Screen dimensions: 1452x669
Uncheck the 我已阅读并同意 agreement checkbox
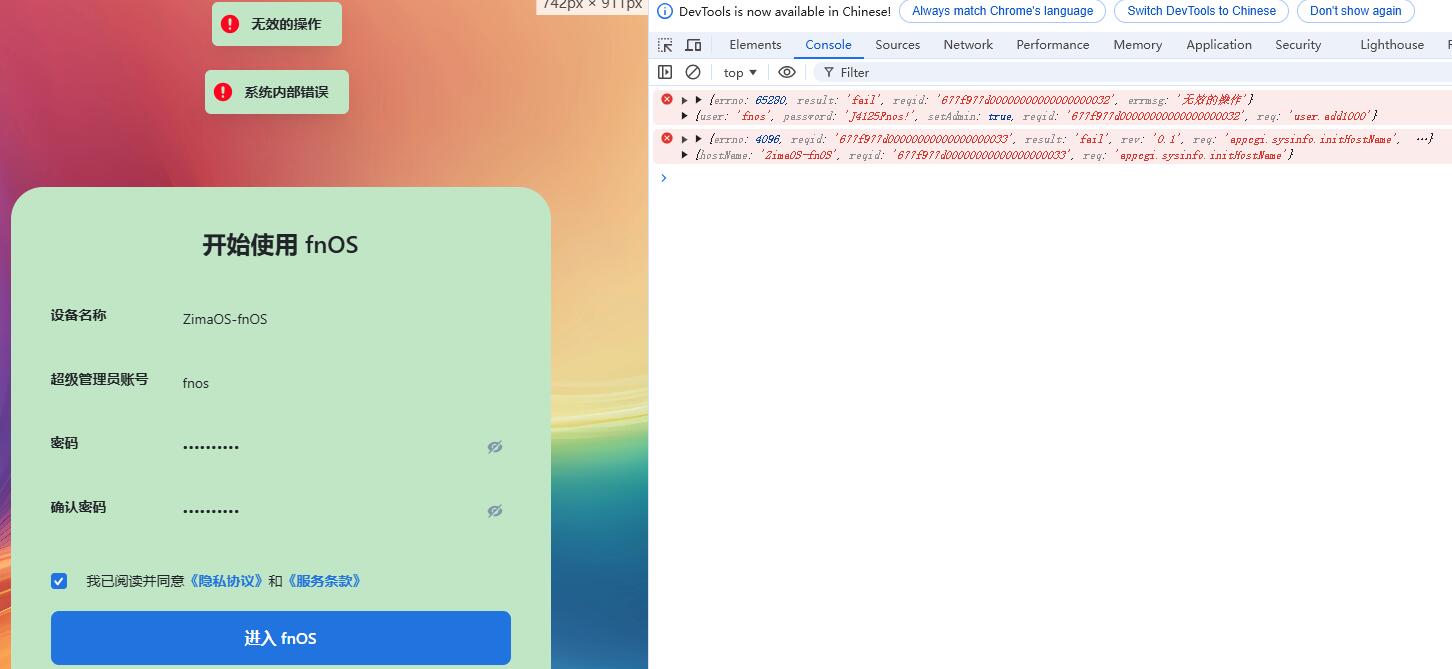(x=59, y=581)
